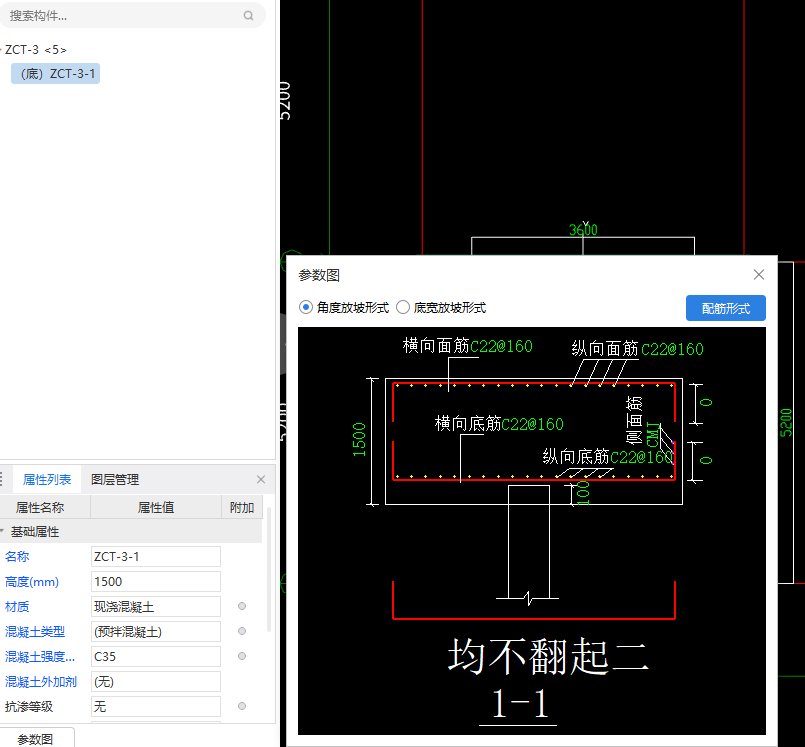805x747 pixels.
Task: Edit the 名称 value ZCT-3-1
Action: [156, 557]
